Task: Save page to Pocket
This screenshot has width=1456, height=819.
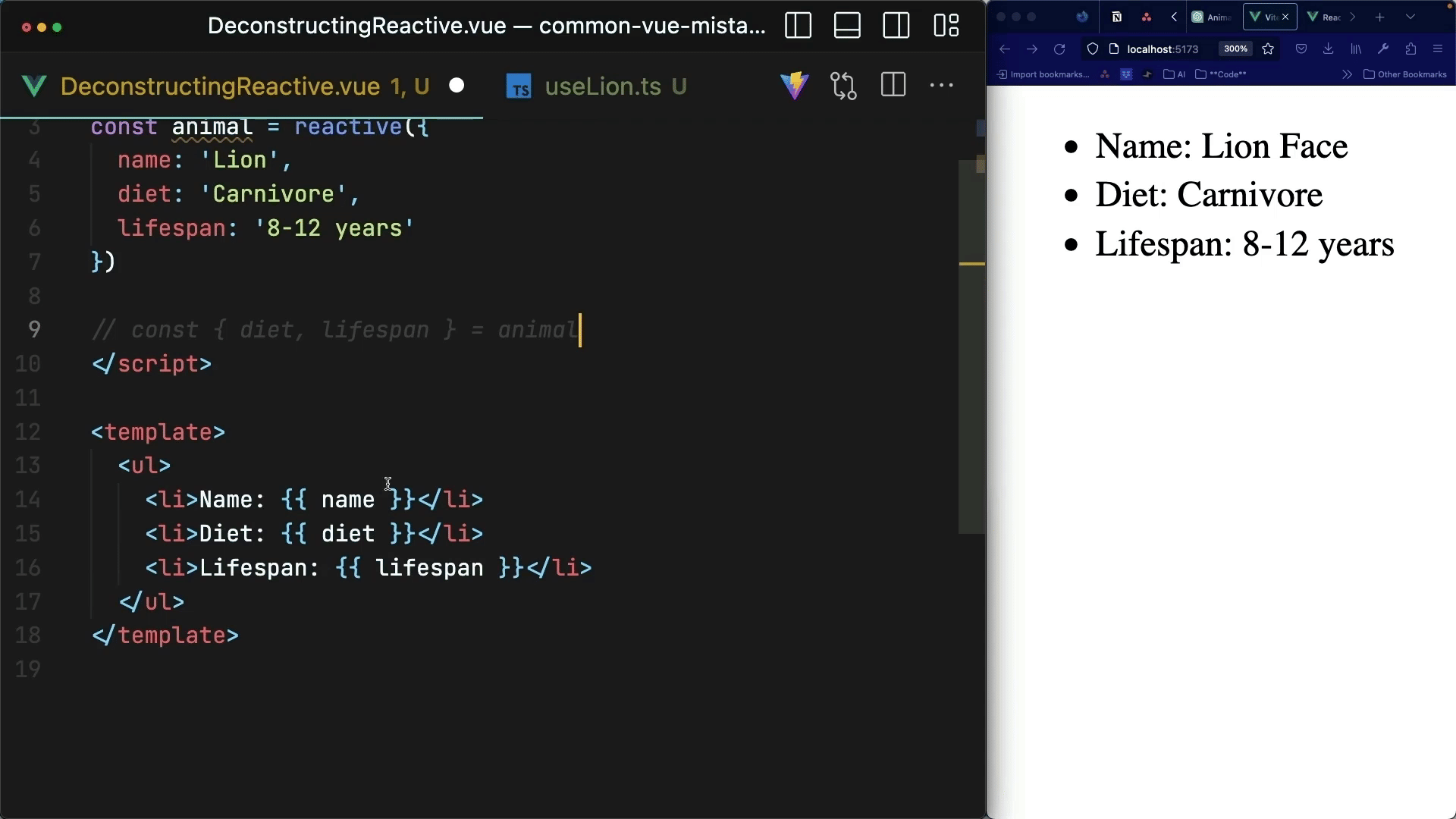Action: pyautogui.click(x=1301, y=49)
